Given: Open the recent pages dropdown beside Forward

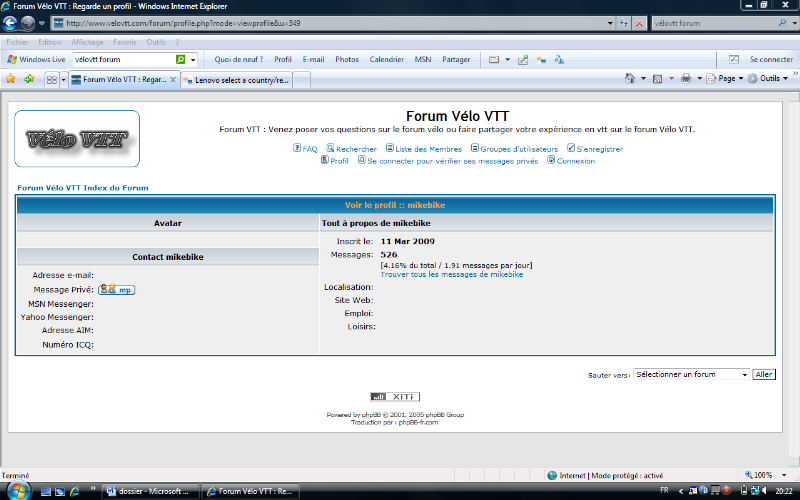Looking at the screenshot, I should point(42,23).
